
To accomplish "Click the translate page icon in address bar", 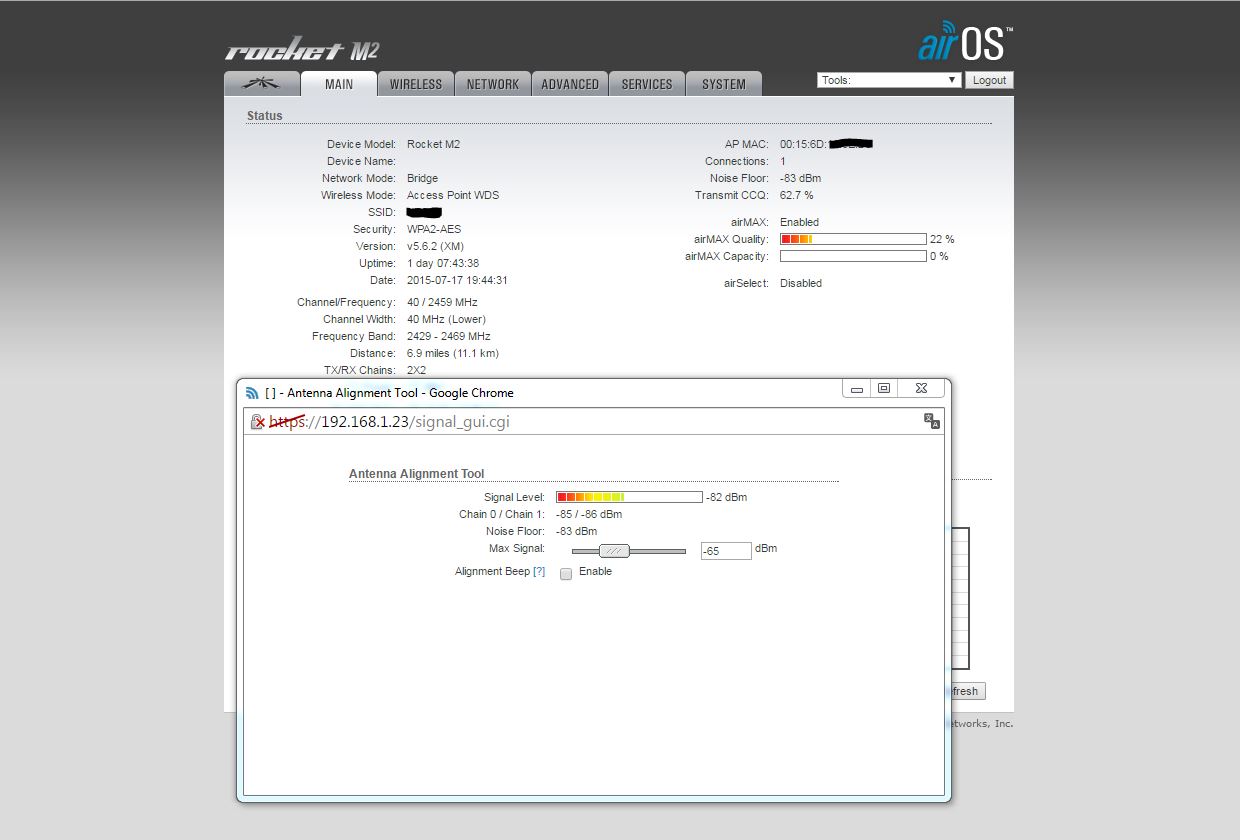I will [931, 421].
